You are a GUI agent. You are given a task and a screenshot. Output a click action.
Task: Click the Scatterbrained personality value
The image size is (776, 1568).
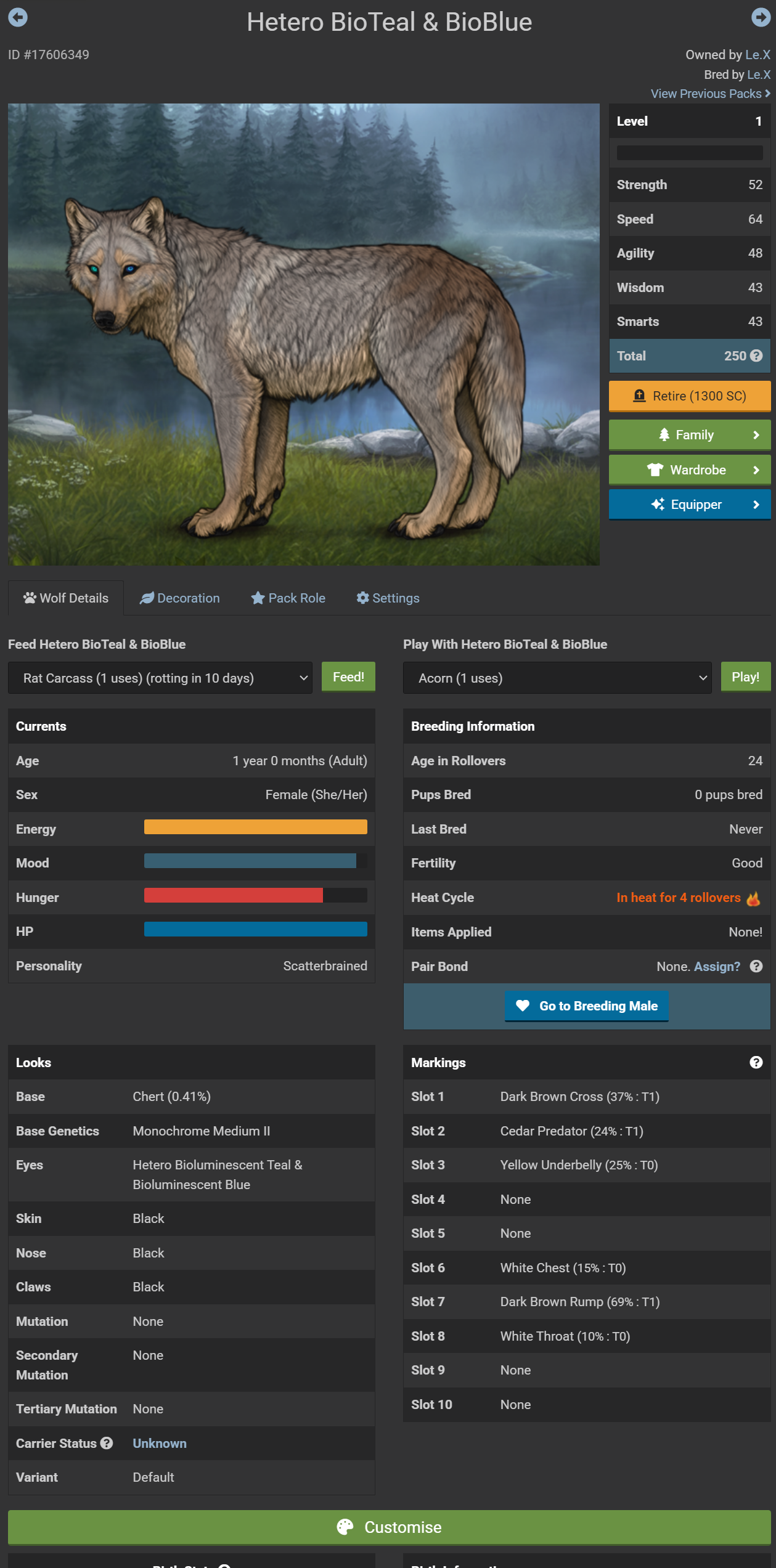pyautogui.click(x=325, y=966)
